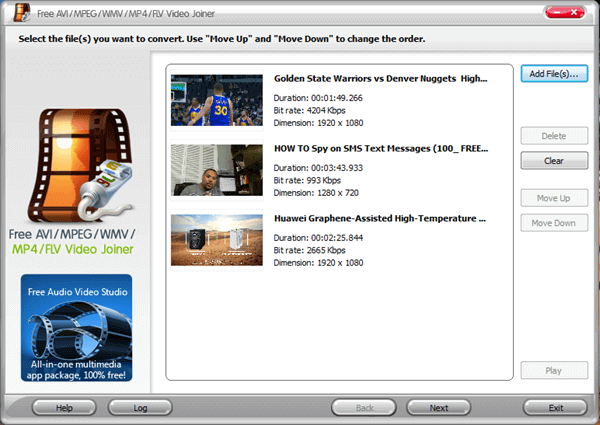Click the Move Down button

(x=554, y=223)
